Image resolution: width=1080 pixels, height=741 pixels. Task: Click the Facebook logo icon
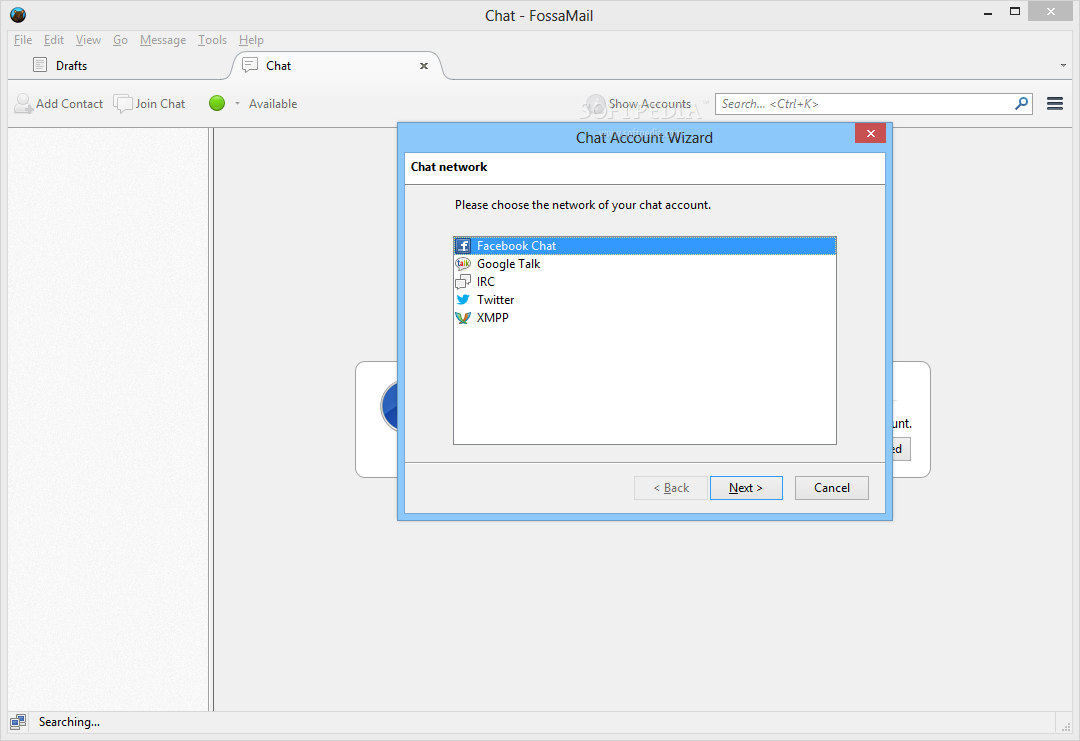pos(464,246)
